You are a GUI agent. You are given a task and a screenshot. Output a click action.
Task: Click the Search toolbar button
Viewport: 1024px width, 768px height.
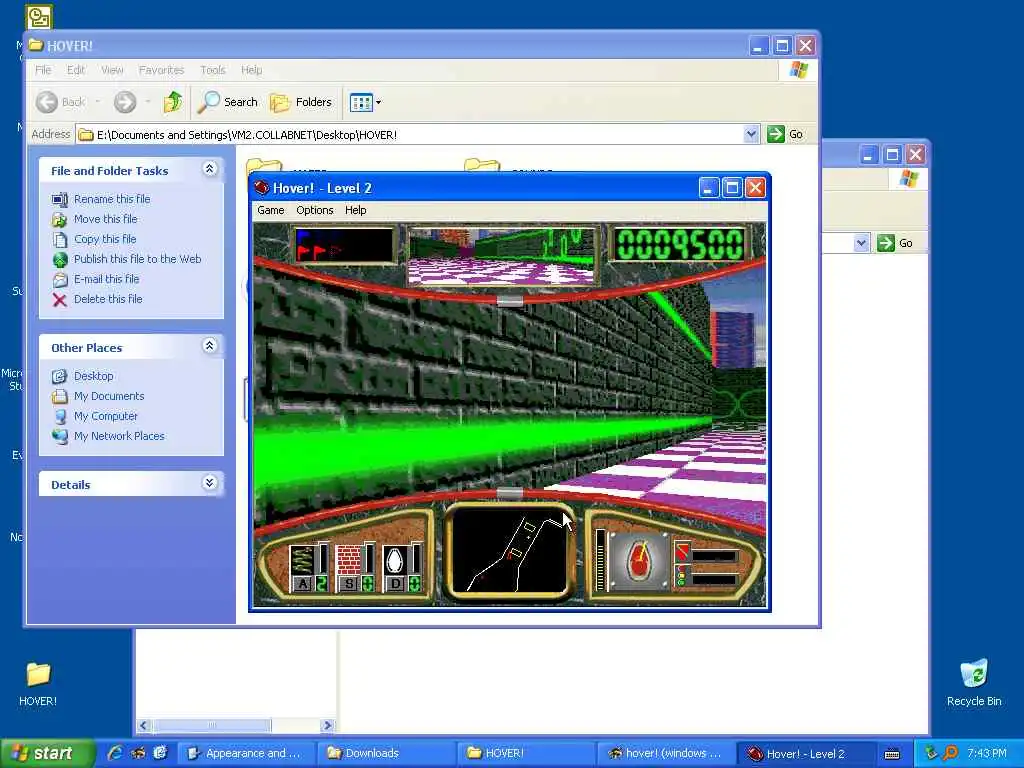tap(228, 102)
